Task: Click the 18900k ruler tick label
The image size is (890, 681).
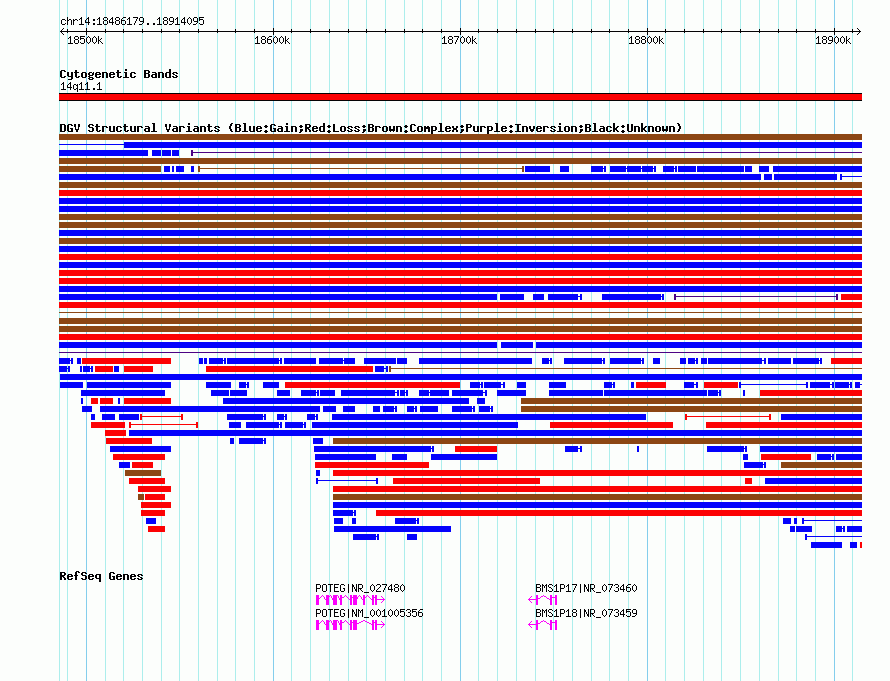Action: coord(833,40)
